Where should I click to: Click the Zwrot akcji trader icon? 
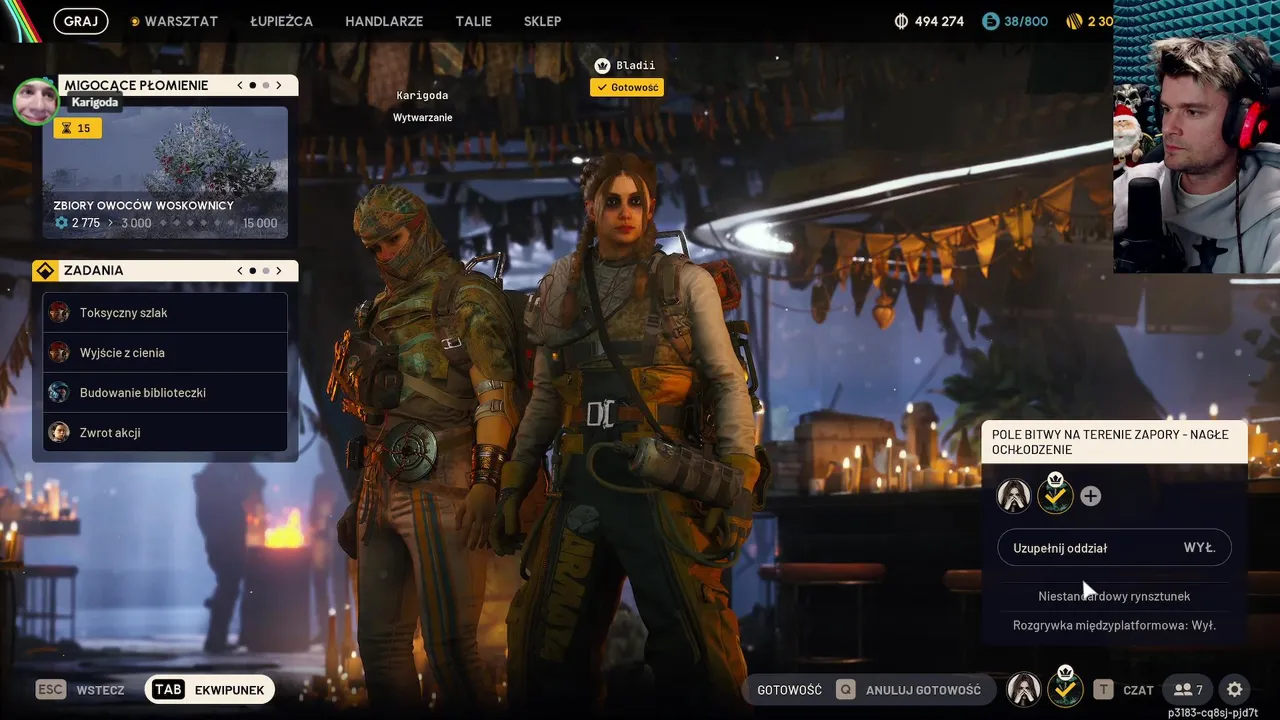tap(59, 433)
